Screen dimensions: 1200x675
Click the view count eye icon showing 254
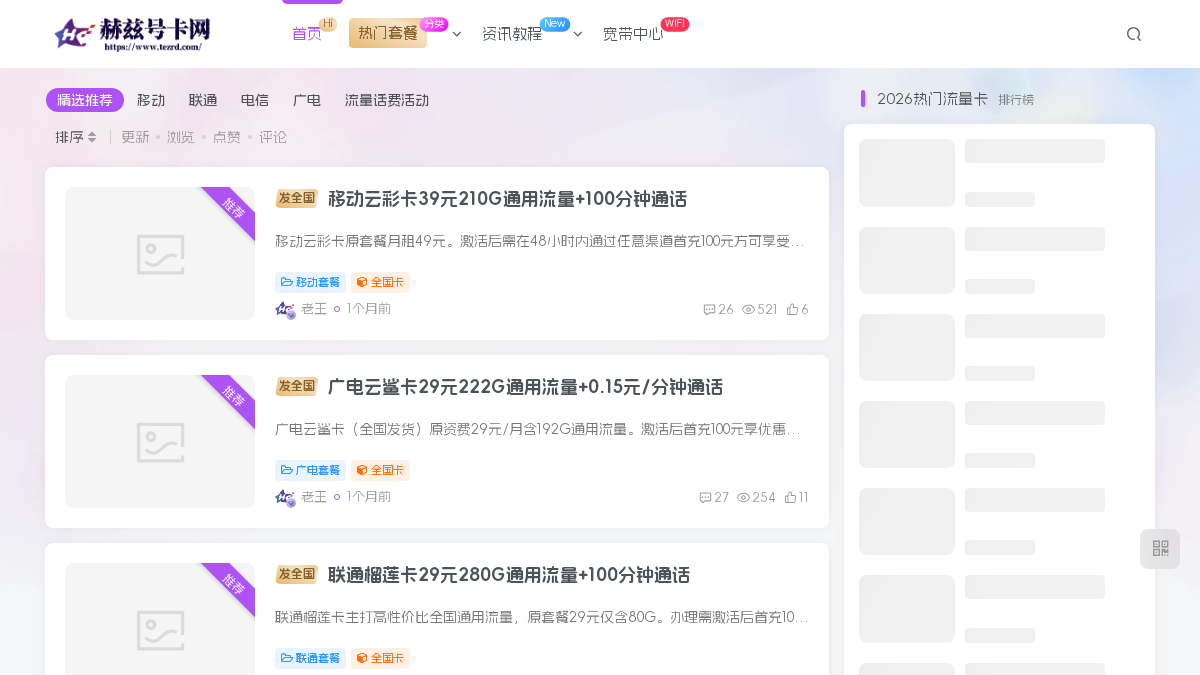743,498
